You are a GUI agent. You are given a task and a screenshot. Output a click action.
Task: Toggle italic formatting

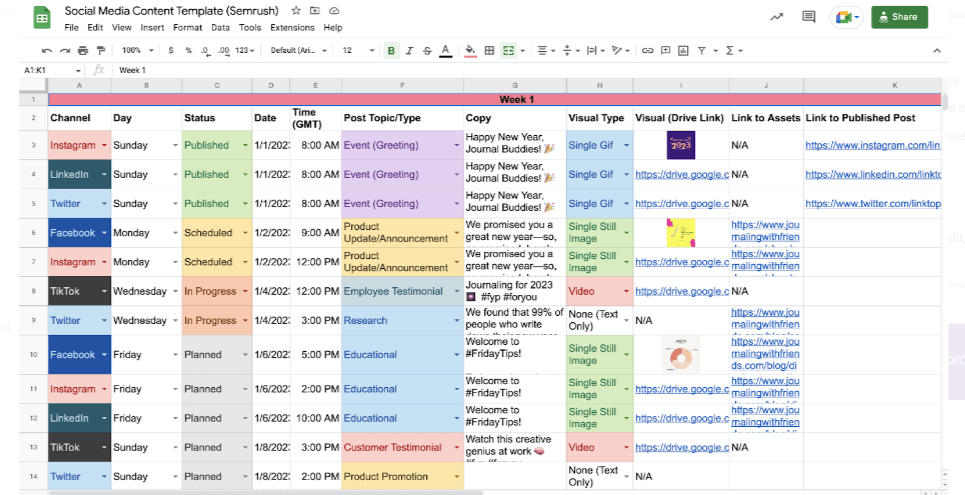409,50
